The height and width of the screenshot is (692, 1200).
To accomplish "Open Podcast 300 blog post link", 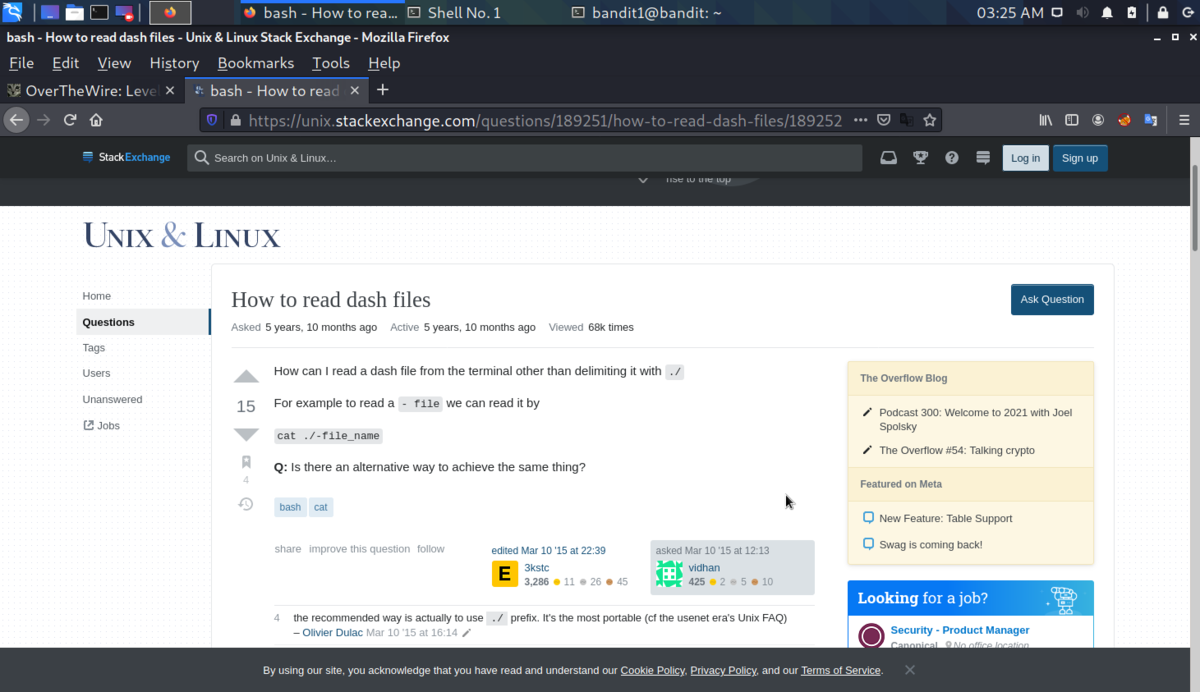I will [x=975, y=418].
